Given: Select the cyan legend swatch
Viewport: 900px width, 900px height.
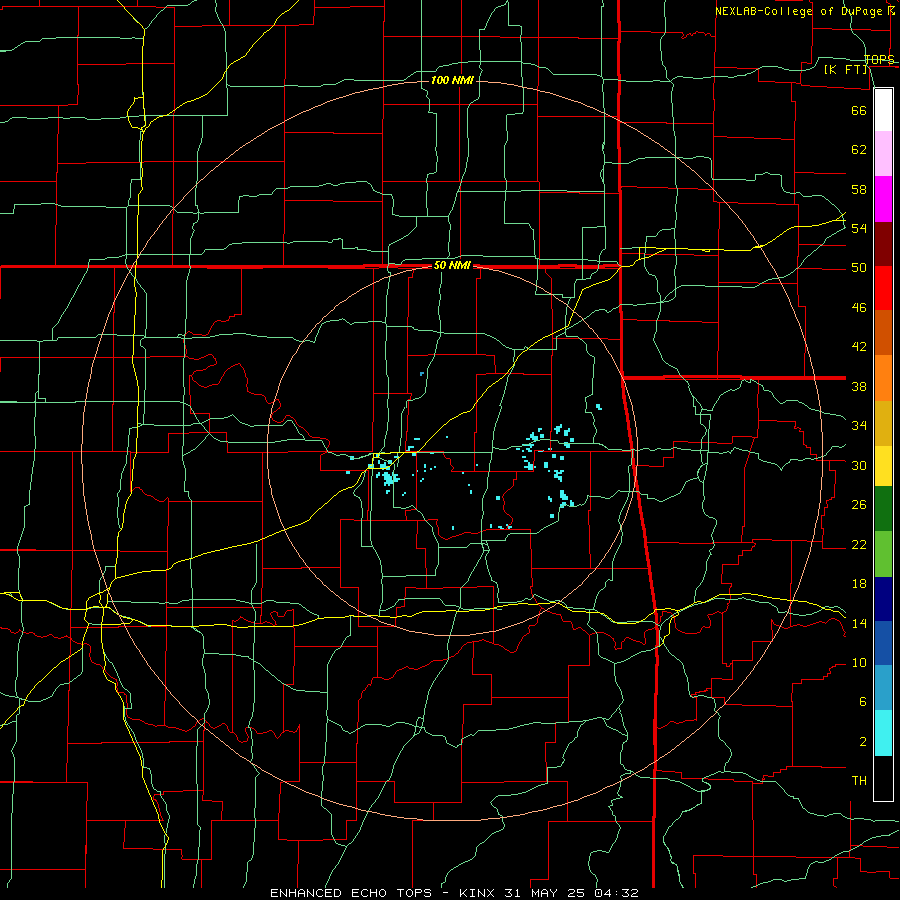Looking at the screenshot, I should tap(883, 733).
